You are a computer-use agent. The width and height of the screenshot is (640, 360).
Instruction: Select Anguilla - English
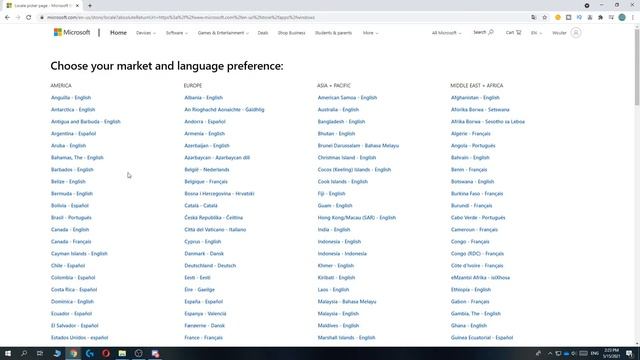(71, 98)
